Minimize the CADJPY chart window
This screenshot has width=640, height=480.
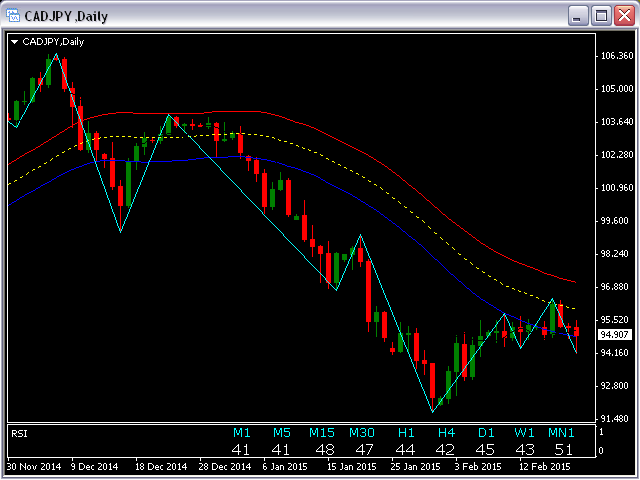(x=578, y=16)
